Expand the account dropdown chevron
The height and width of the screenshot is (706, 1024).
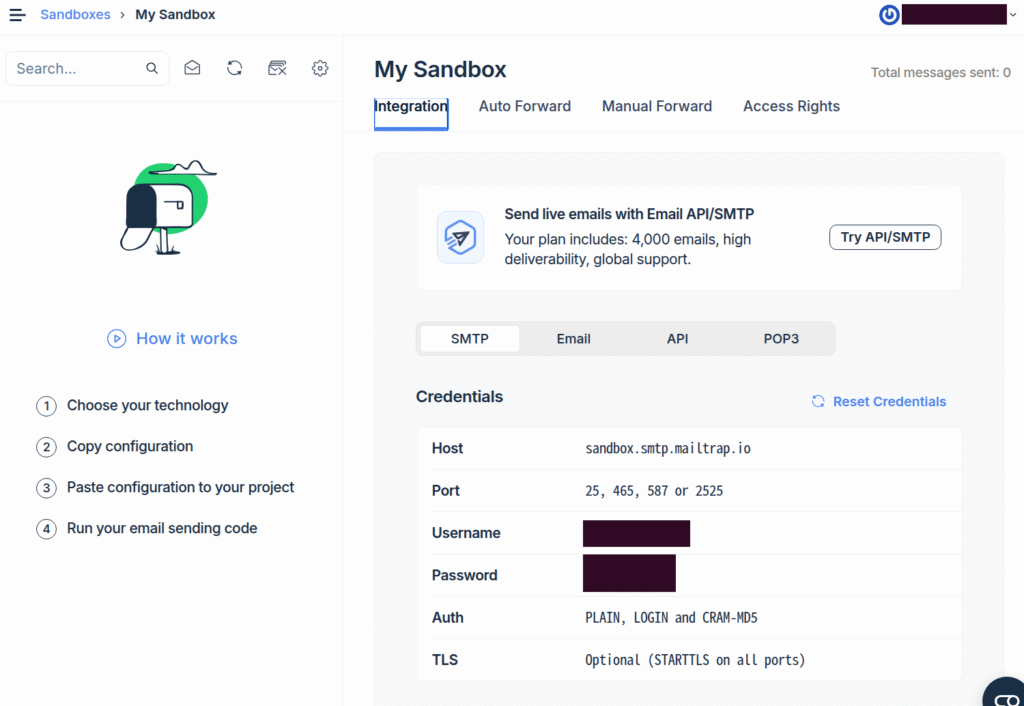click(x=1012, y=14)
